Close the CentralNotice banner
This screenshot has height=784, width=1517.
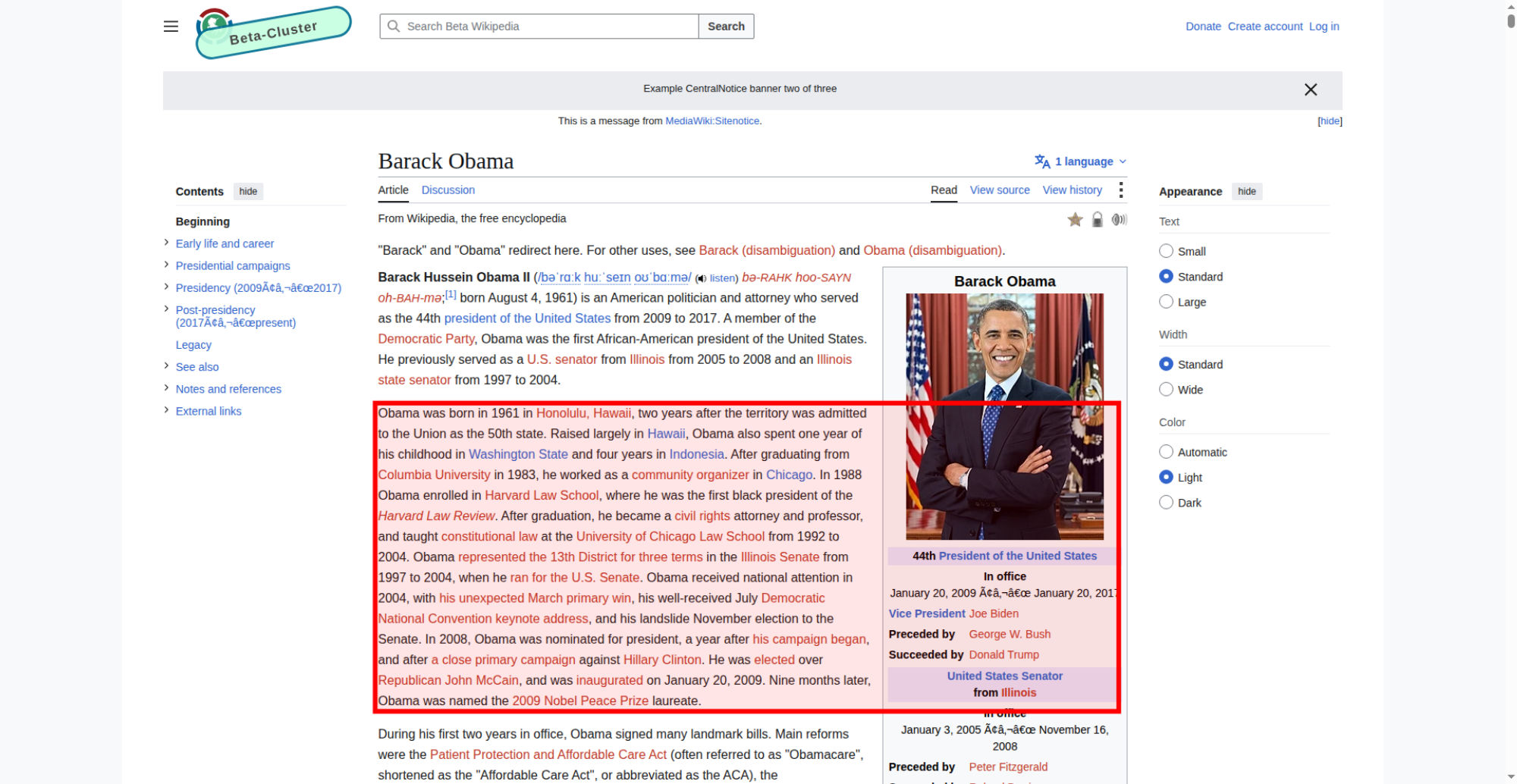(x=1311, y=89)
